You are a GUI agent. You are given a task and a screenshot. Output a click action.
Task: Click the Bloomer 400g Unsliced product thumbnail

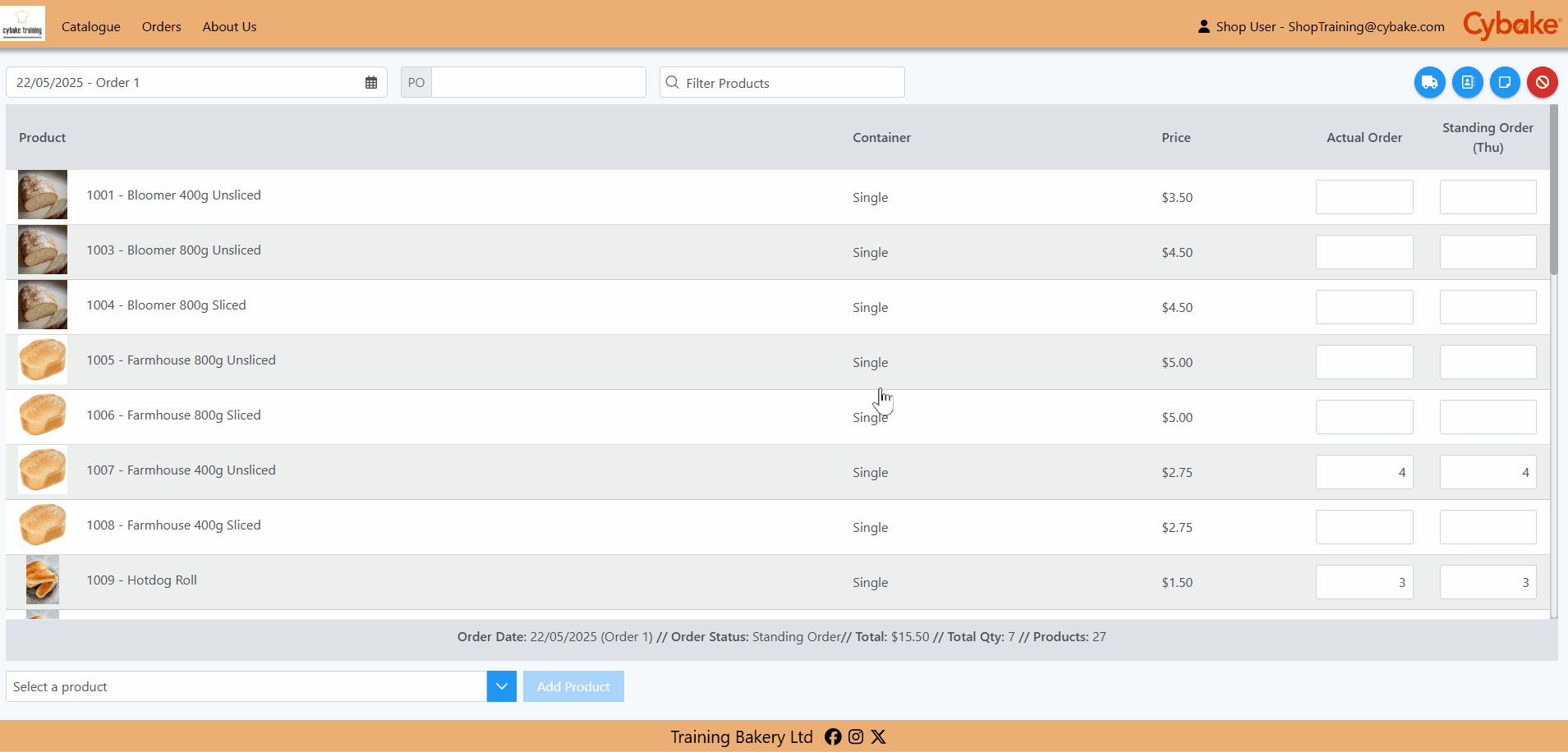(x=43, y=195)
